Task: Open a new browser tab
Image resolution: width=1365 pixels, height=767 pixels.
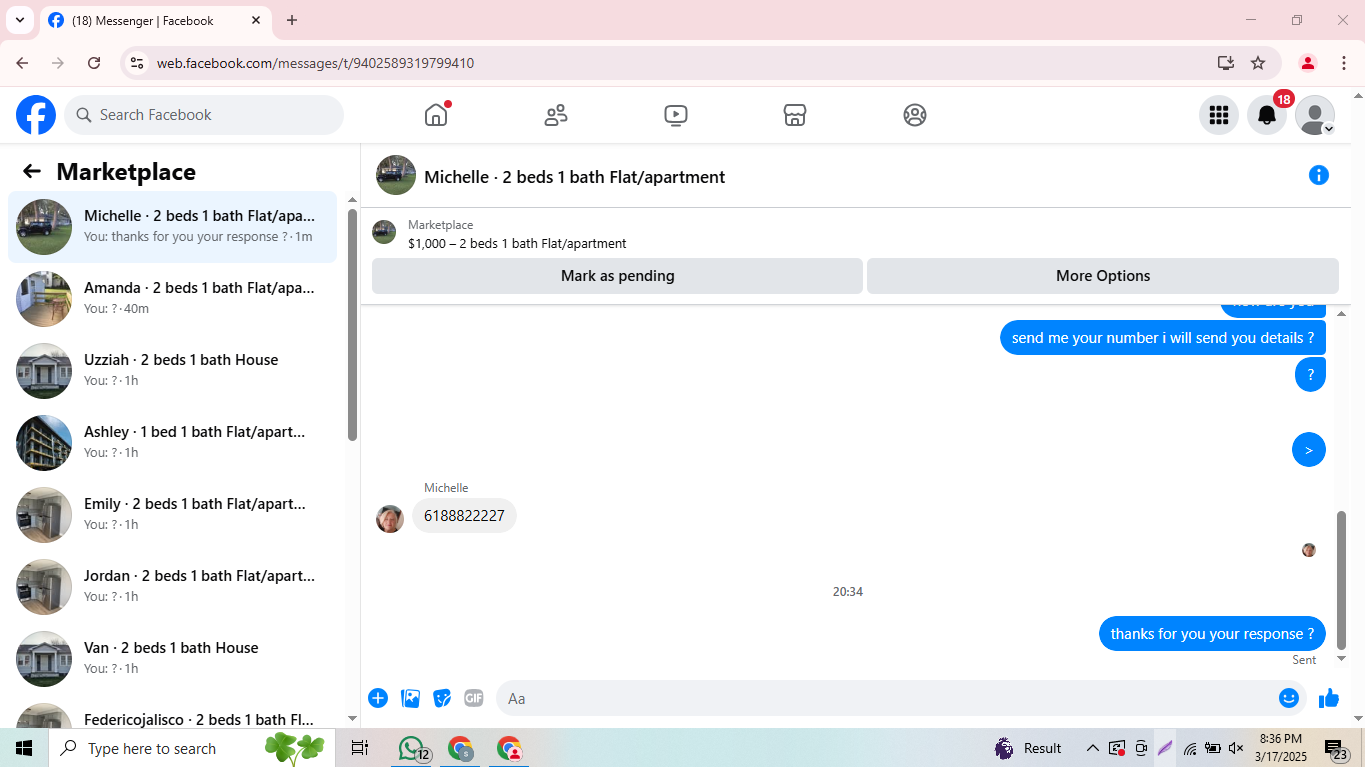Action: point(292,20)
